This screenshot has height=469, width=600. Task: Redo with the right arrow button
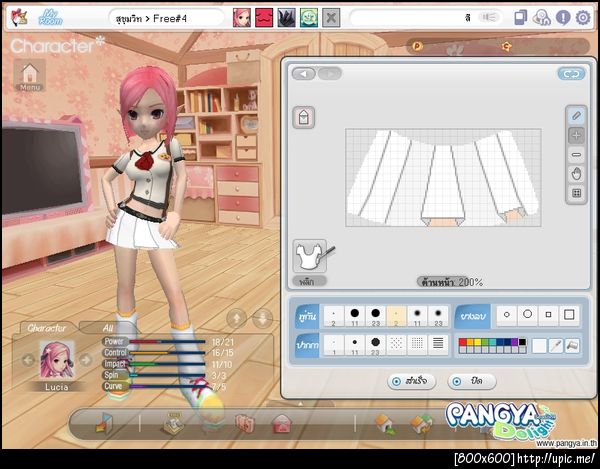tap(329, 73)
